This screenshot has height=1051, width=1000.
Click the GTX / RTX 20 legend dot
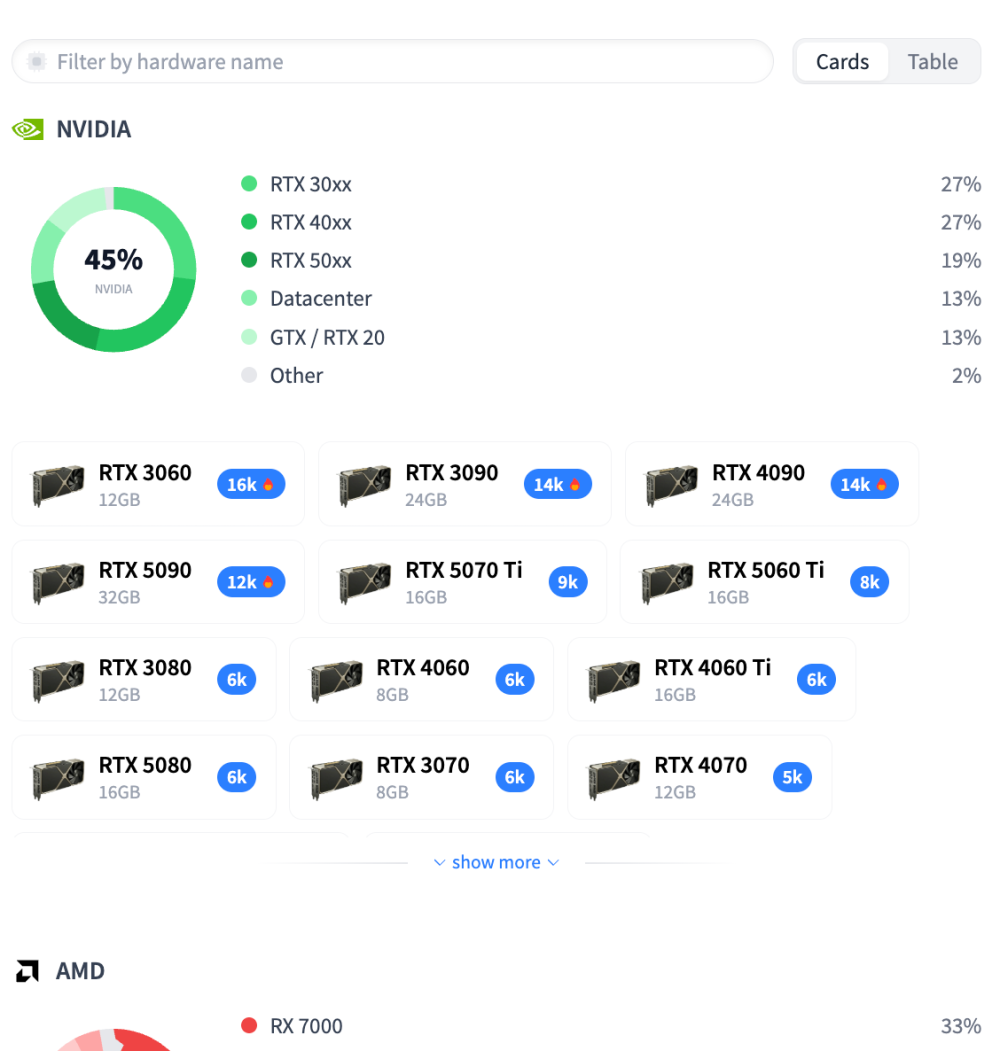point(249,337)
